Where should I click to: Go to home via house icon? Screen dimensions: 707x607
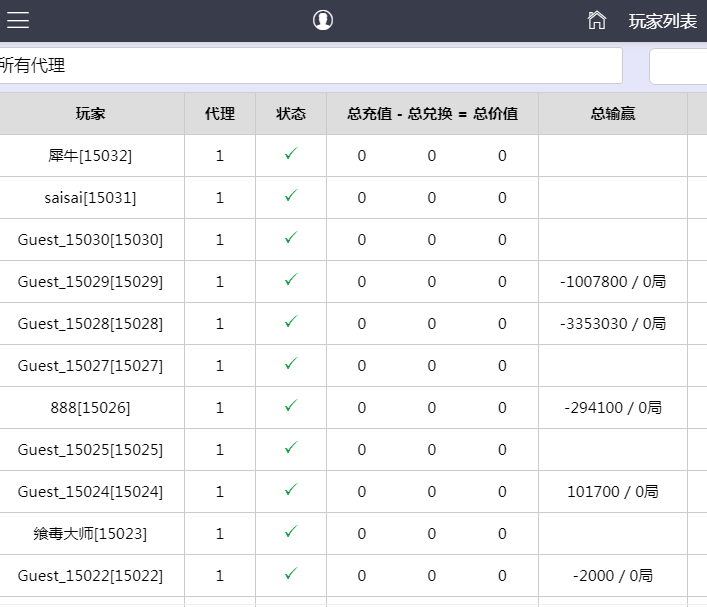pos(597,20)
